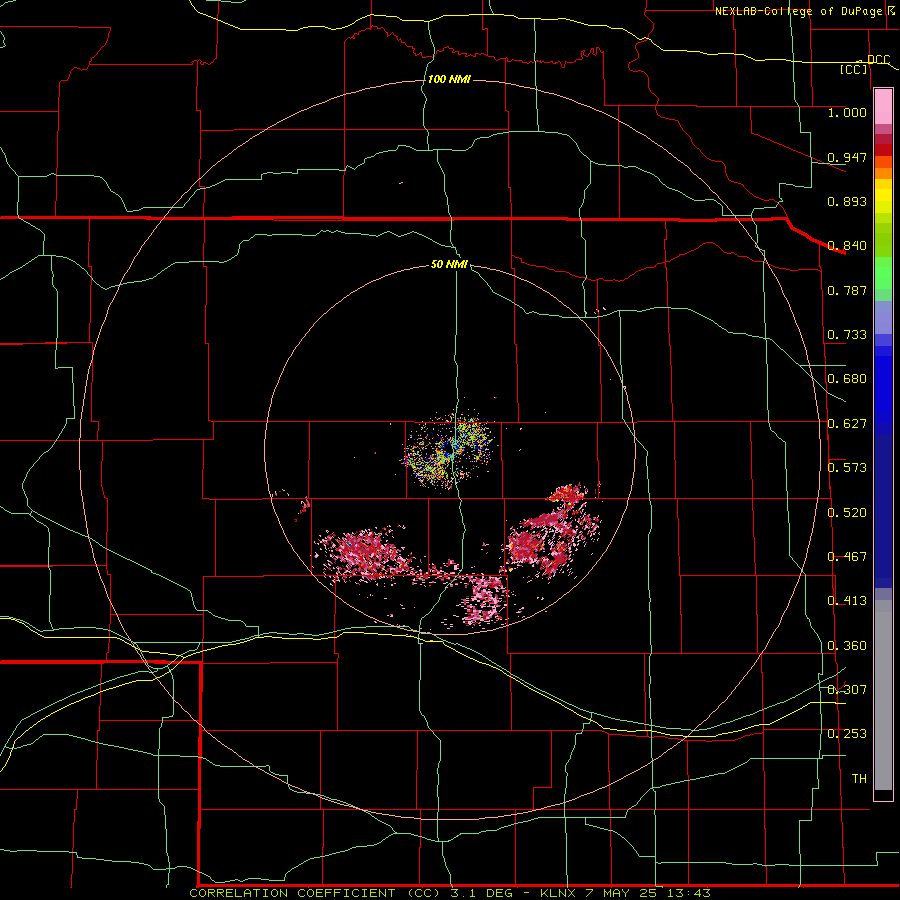Click the multicolored clutter at the radar center
The height and width of the screenshot is (900, 900).
pos(449,449)
